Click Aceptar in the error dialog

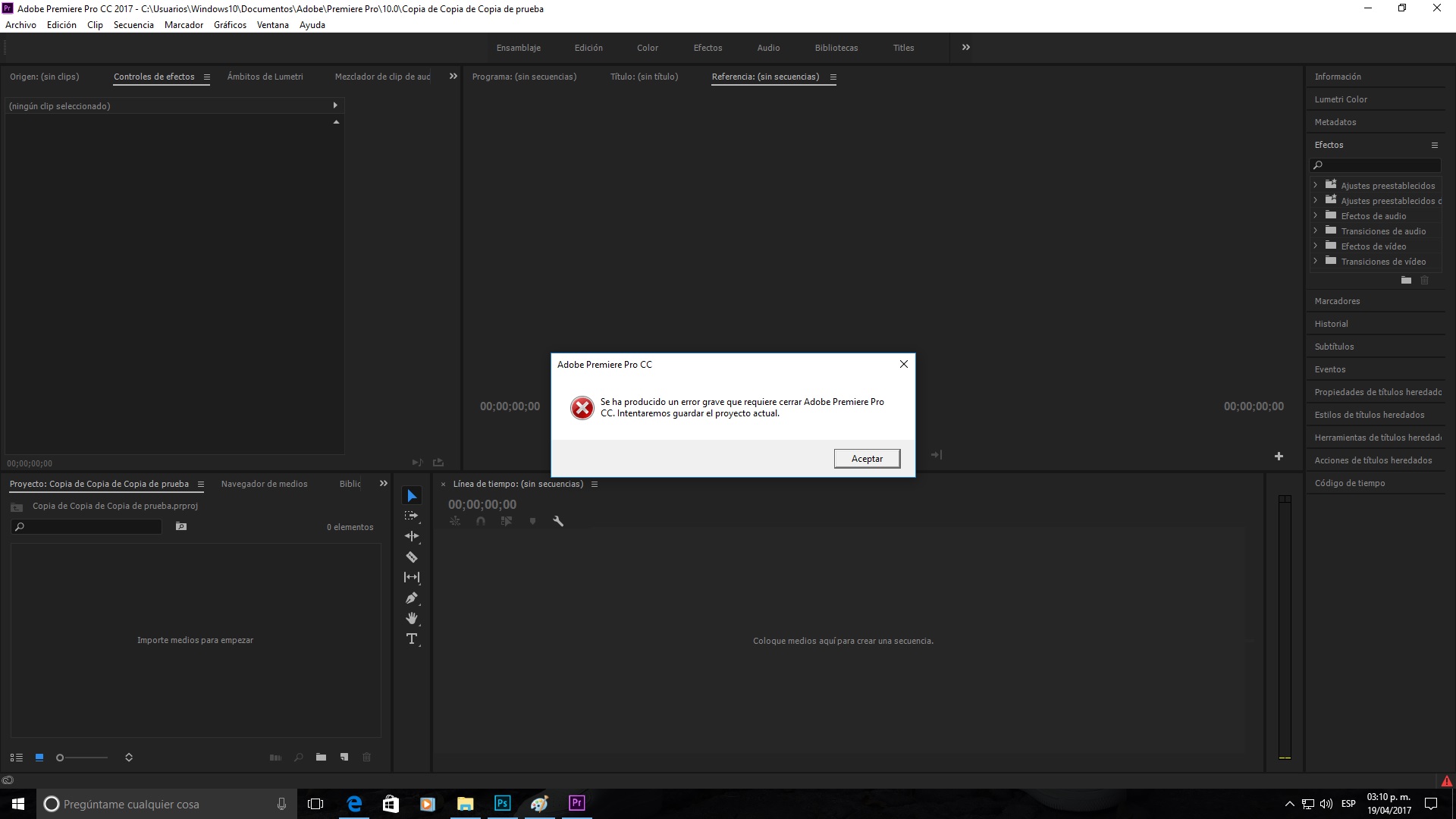pos(867,459)
